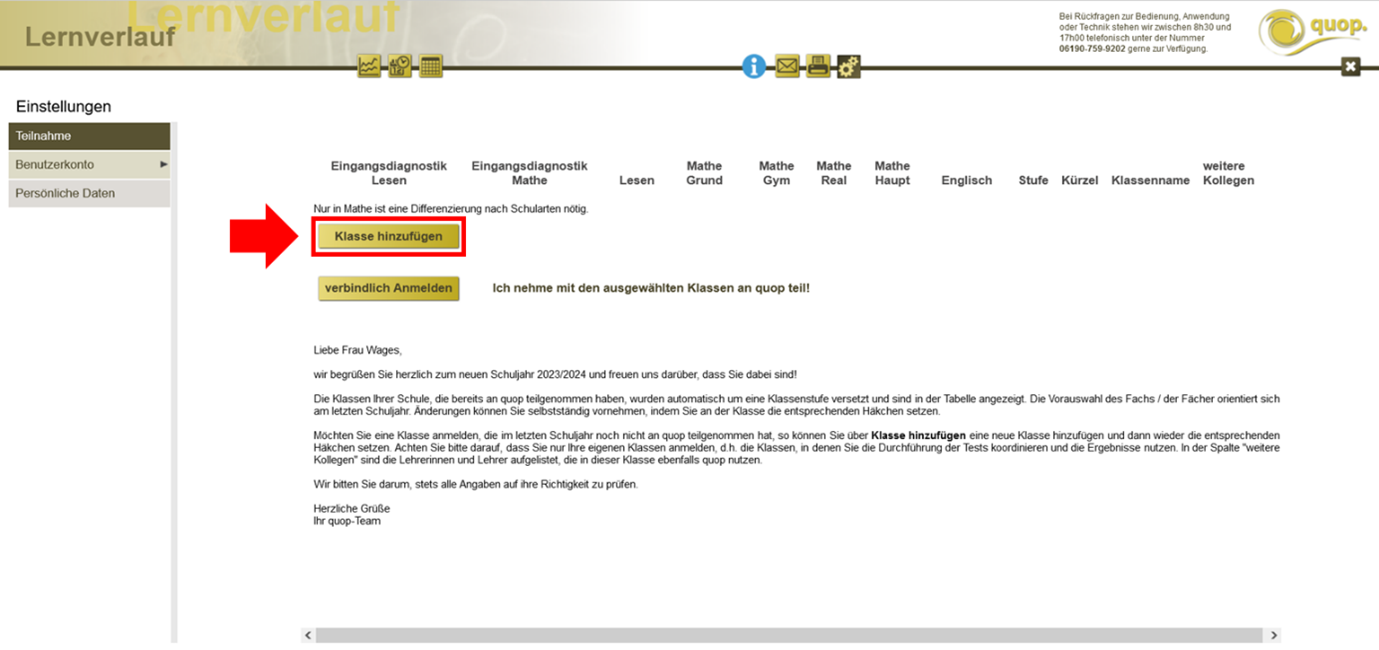Expand the Benutzerkonto submenu arrow
The height and width of the screenshot is (650, 1379).
coord(163,164)
